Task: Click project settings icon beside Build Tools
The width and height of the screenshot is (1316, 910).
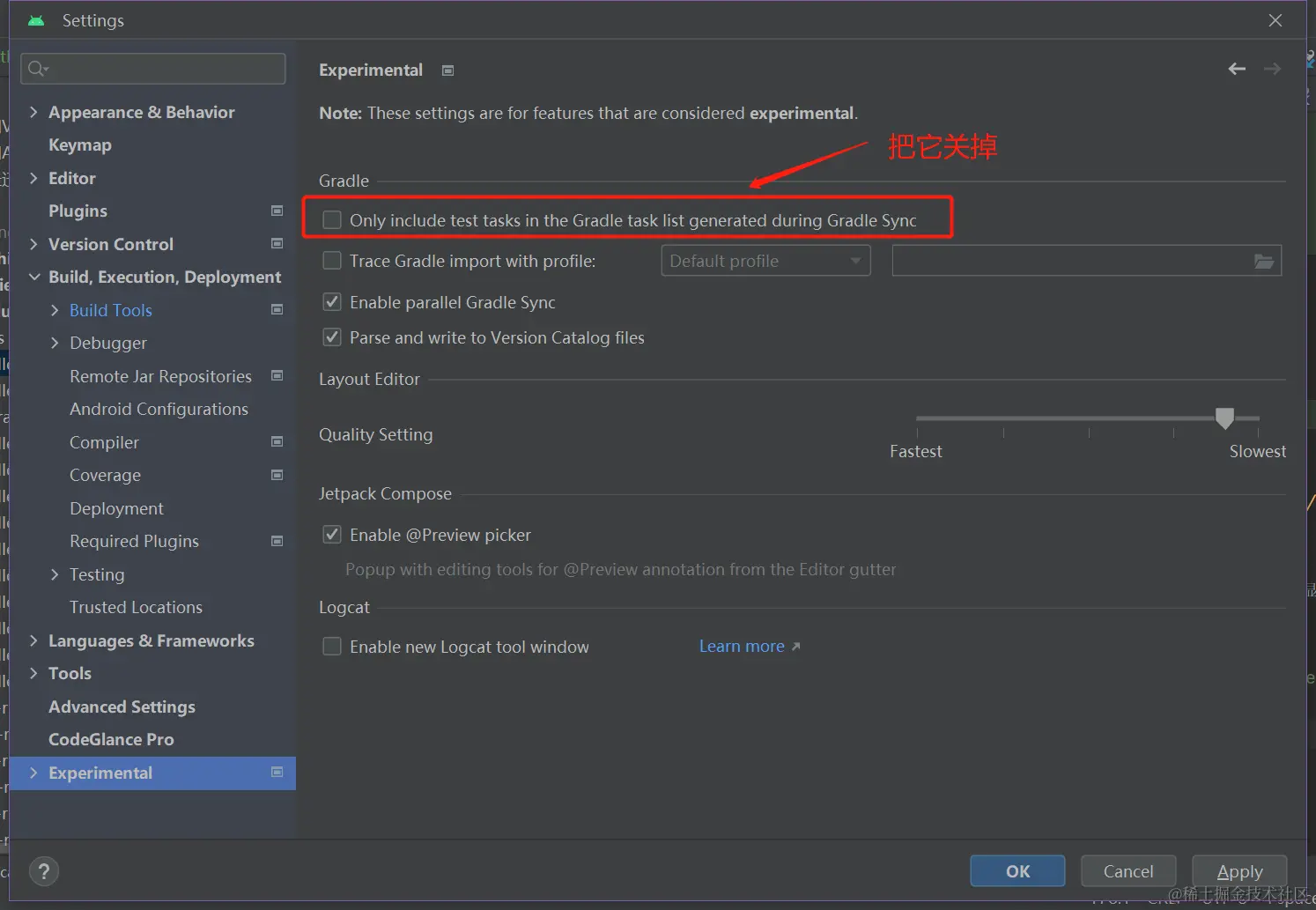Action: pos(277,310)
